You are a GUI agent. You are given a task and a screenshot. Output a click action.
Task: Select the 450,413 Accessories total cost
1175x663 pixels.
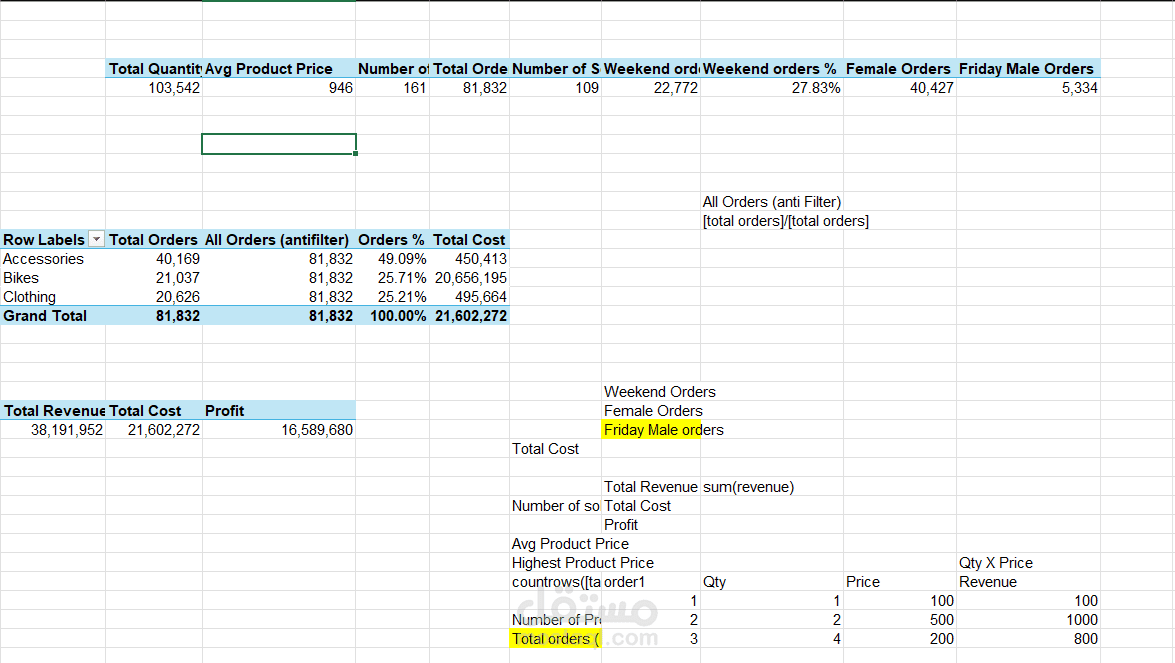[469, 258]
